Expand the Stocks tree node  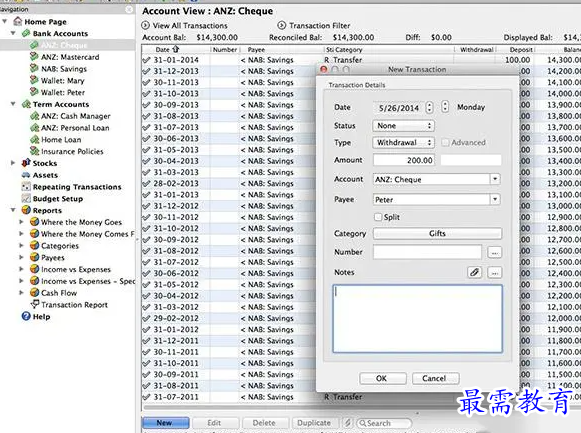click(13, 163)
